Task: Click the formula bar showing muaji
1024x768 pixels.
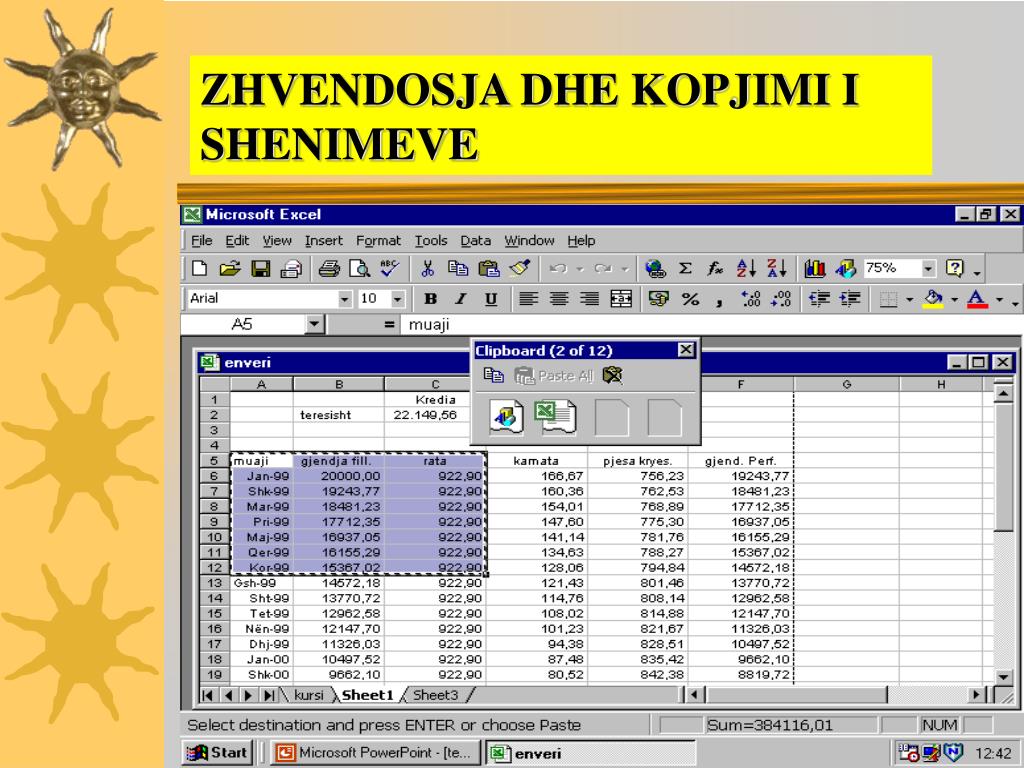Action: click(x=709, y=324)
